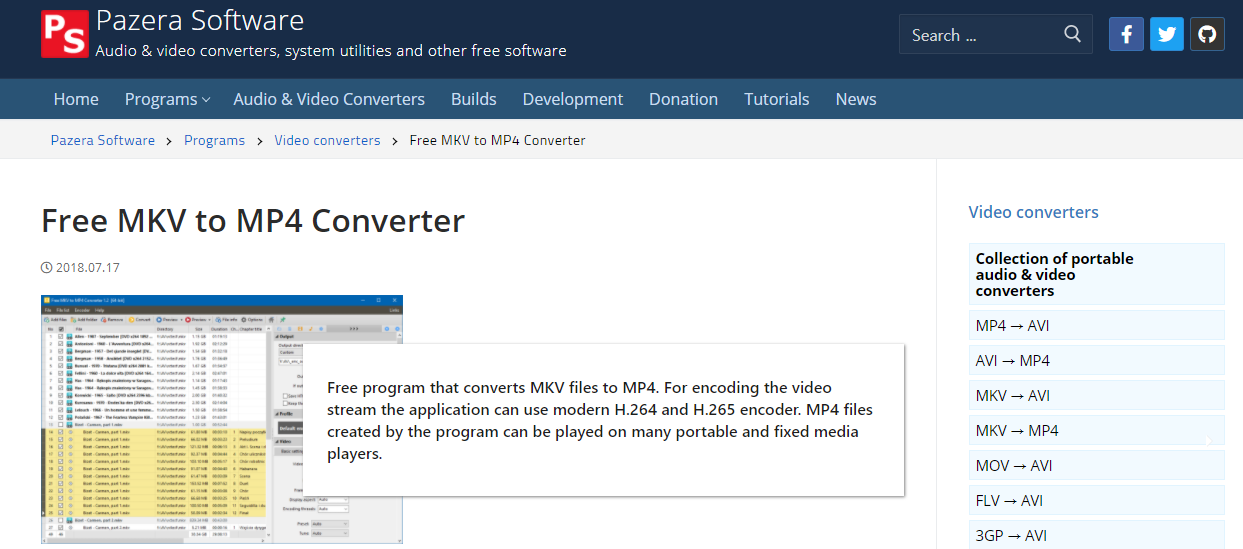Click Free MKV to MP4 Converter breadcrumb text

(498, 140)
